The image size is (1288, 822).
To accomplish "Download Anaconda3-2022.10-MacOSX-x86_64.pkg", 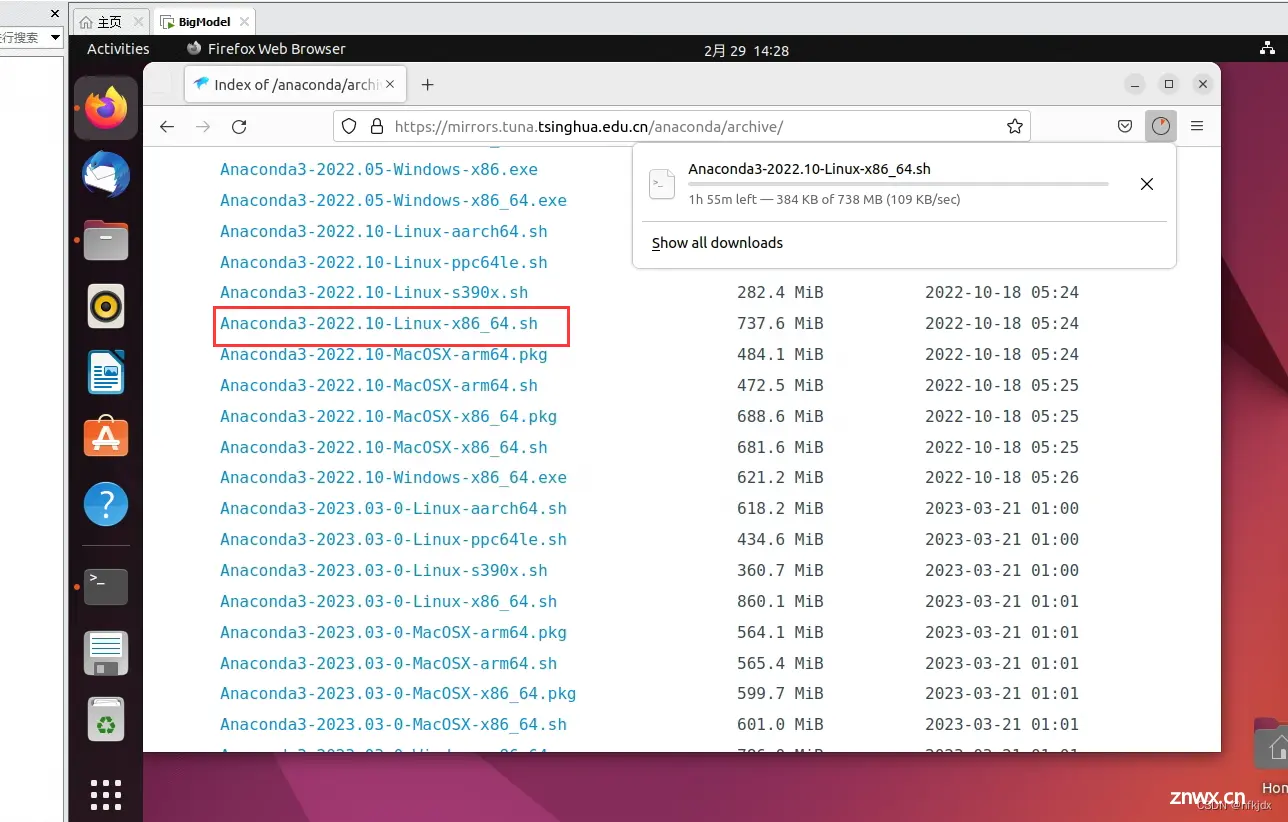I will [388, 417].
